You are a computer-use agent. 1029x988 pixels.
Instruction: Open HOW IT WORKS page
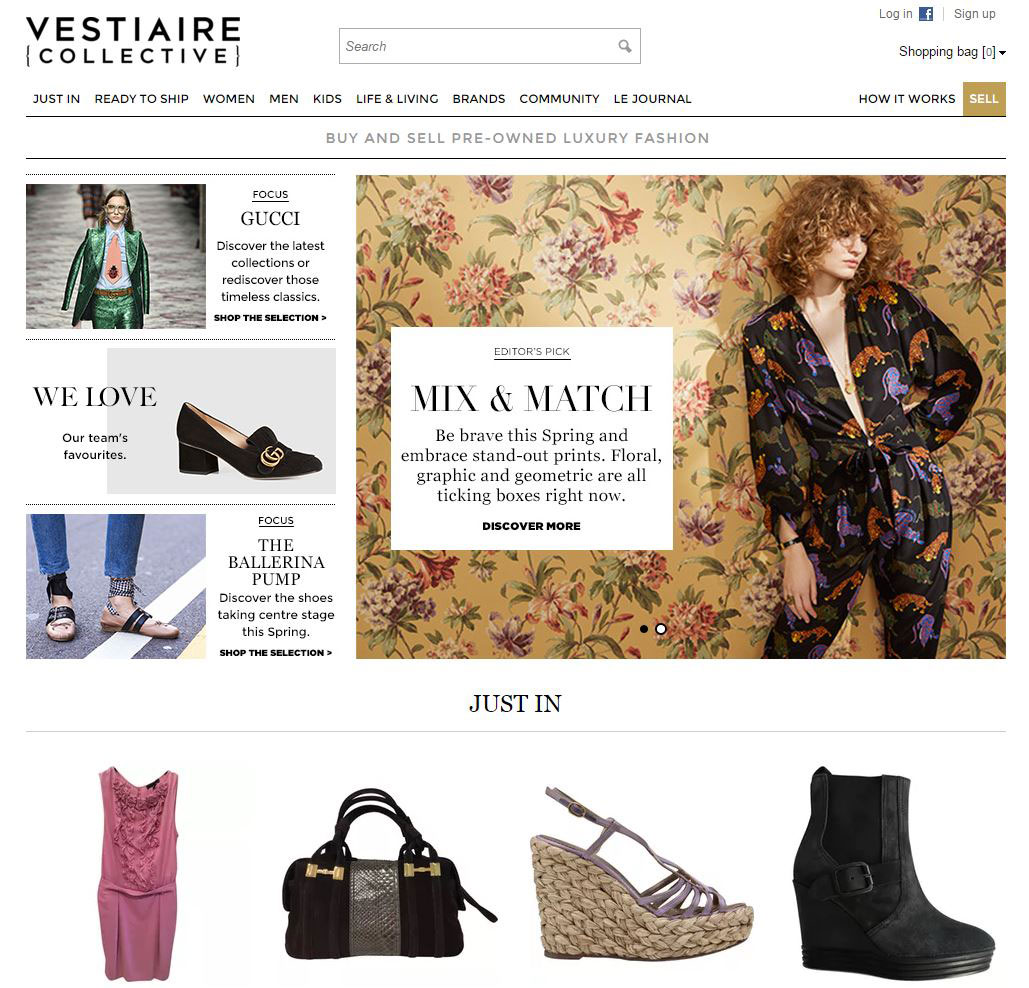click(906, 98)
